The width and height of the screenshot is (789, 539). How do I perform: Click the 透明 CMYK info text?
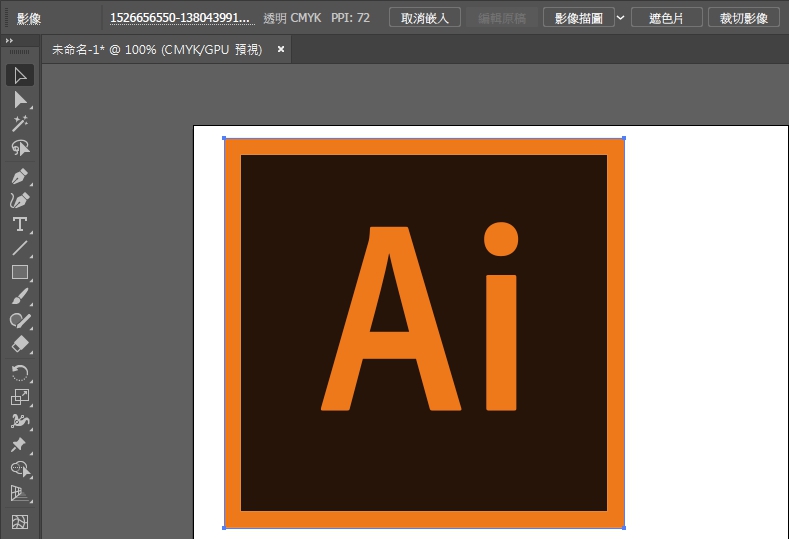point(292,18)
